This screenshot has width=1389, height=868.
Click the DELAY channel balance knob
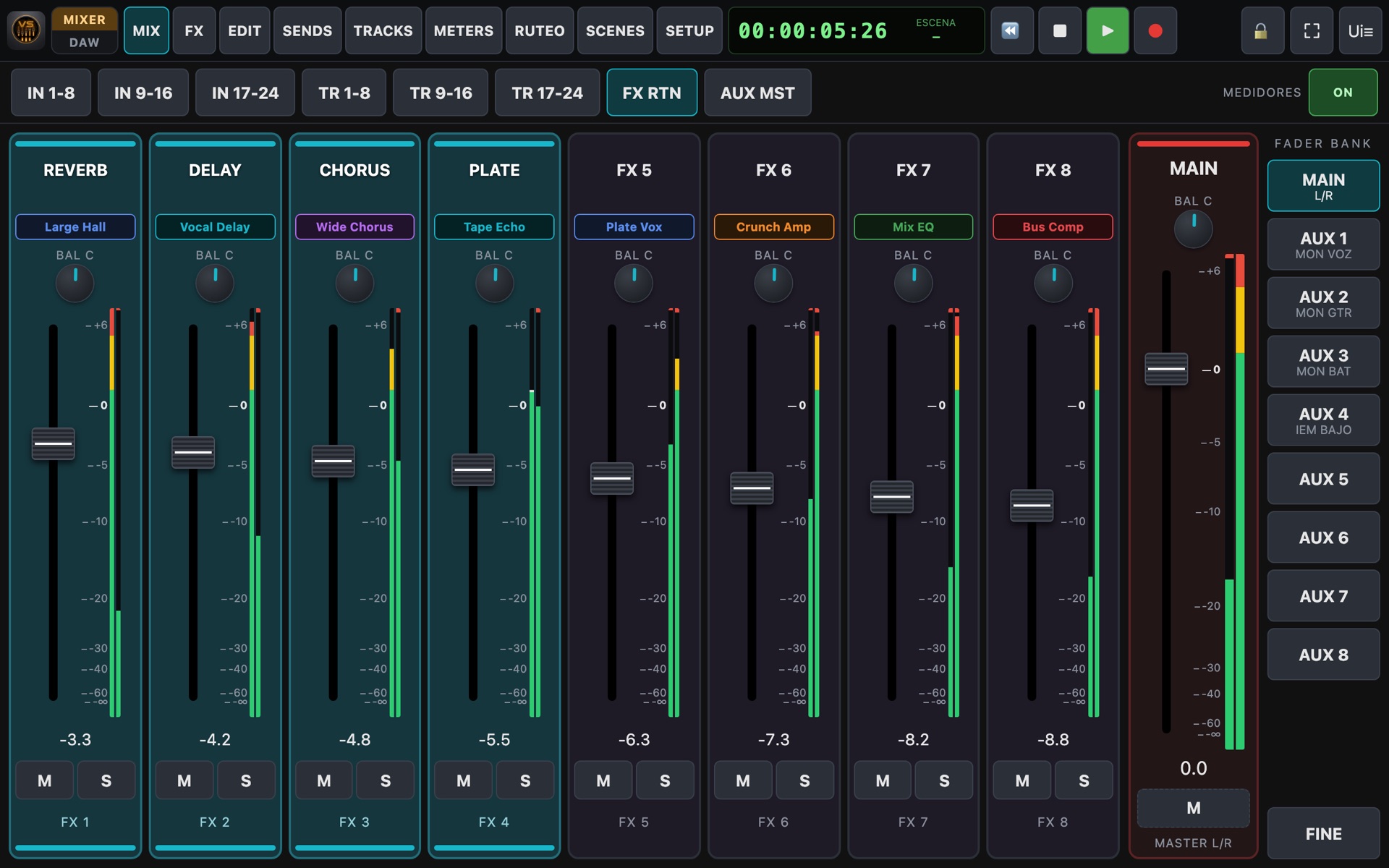pos(215,284)
